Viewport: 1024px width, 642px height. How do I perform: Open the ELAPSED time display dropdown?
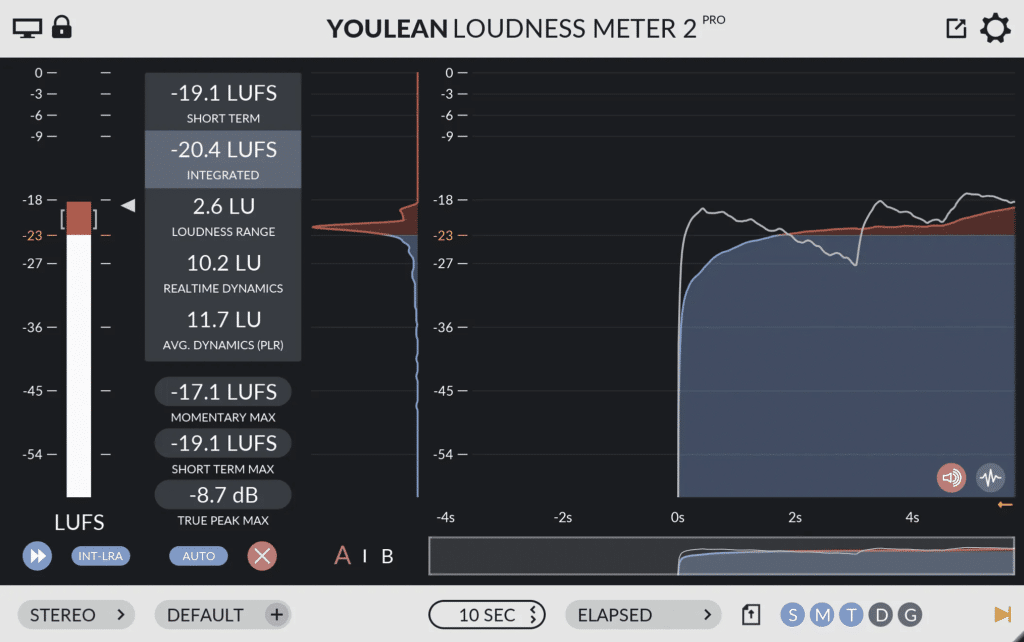(643, 615)
